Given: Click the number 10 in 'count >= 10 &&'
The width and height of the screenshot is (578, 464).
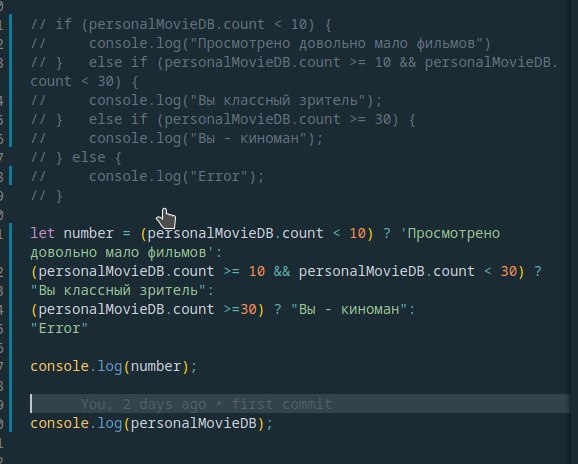Looking at the screenshot, I should [257, 271].
